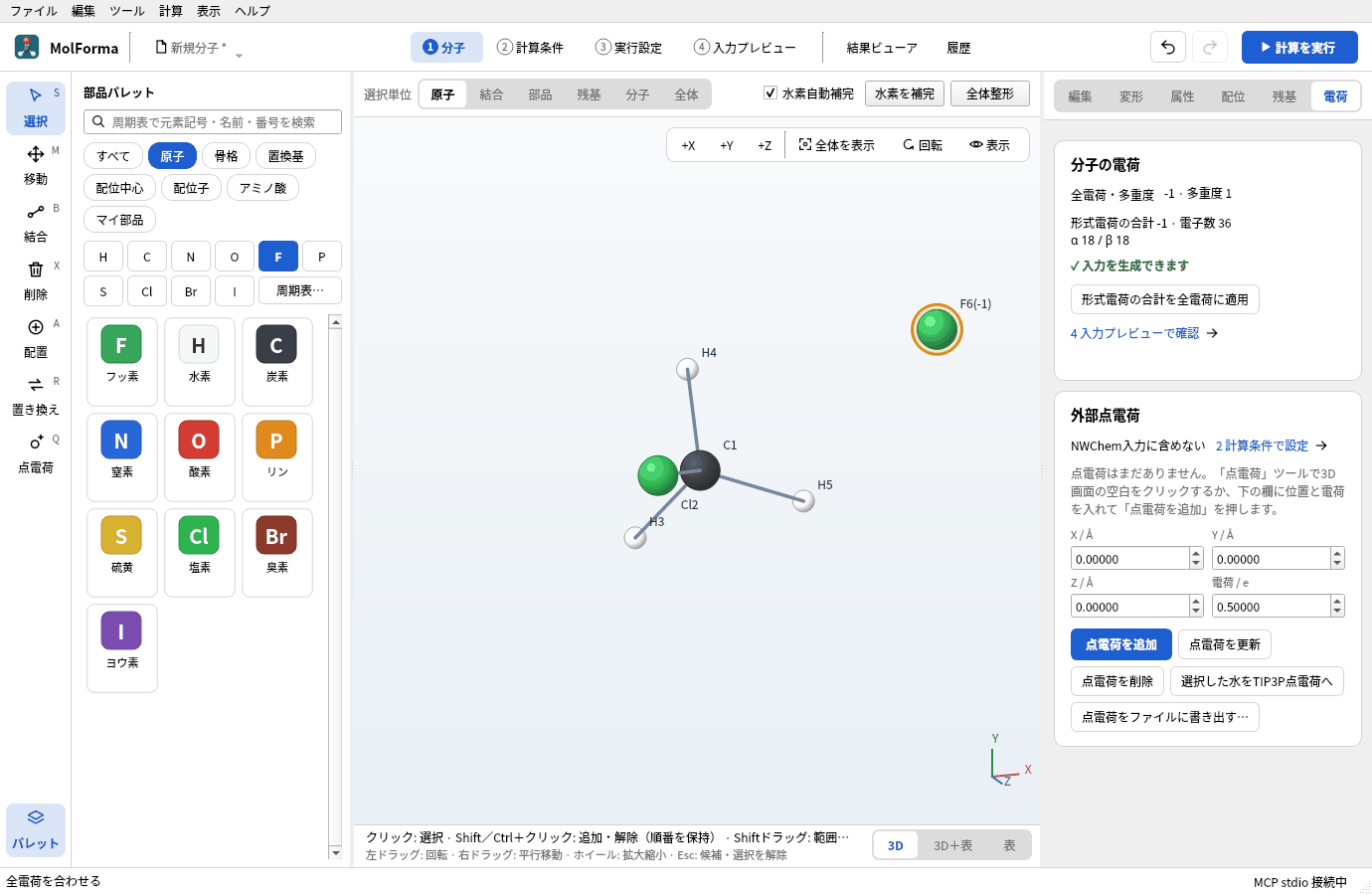Open the ファイル menu
1372x895 pixels.
[x=34, y=11]
